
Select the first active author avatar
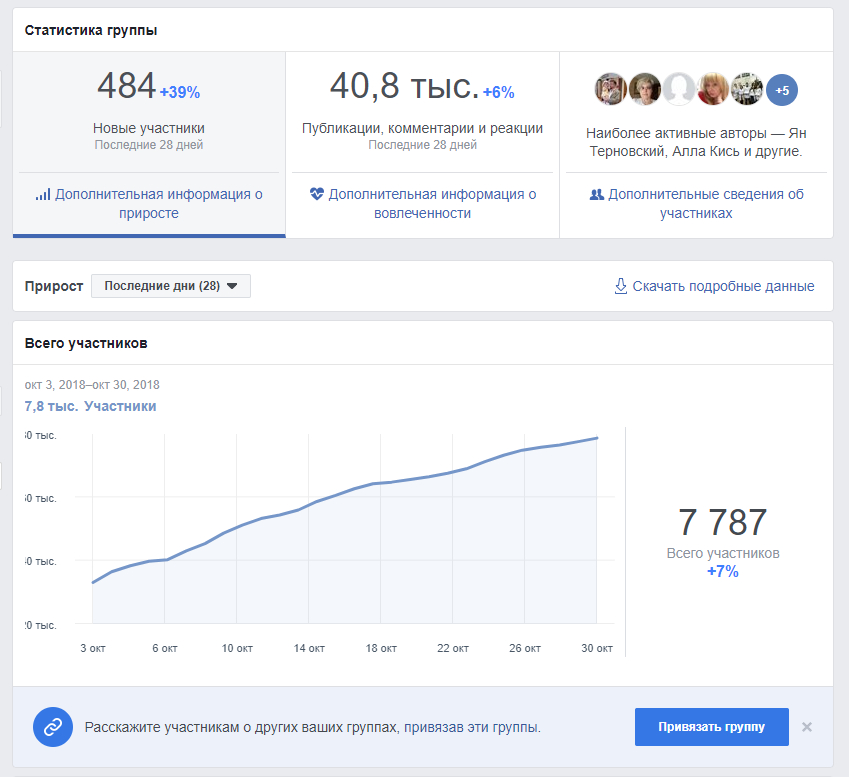coord(611,89)
